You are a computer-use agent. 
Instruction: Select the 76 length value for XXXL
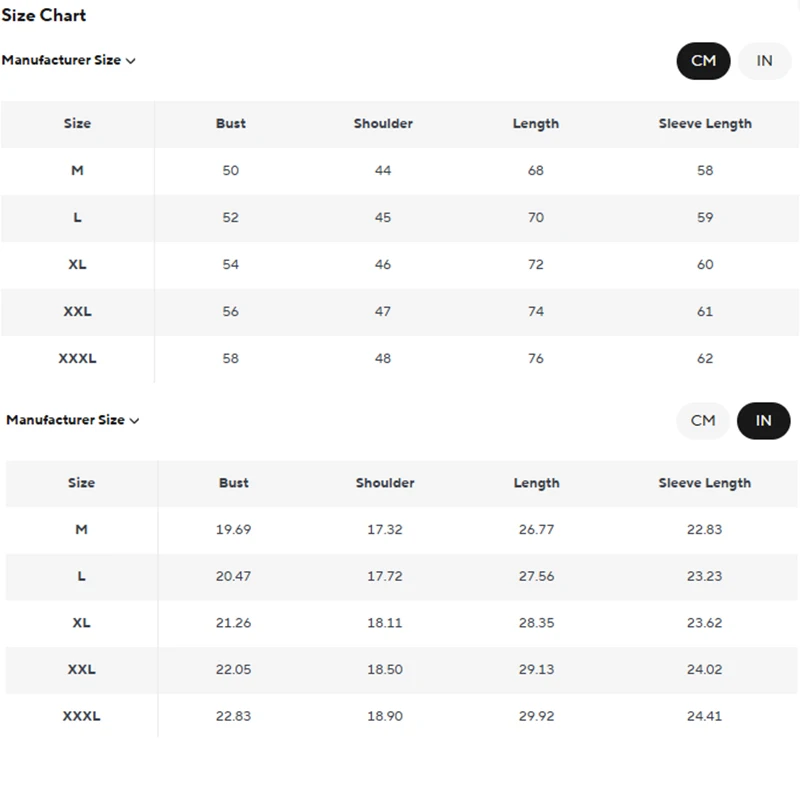(536, 358)
